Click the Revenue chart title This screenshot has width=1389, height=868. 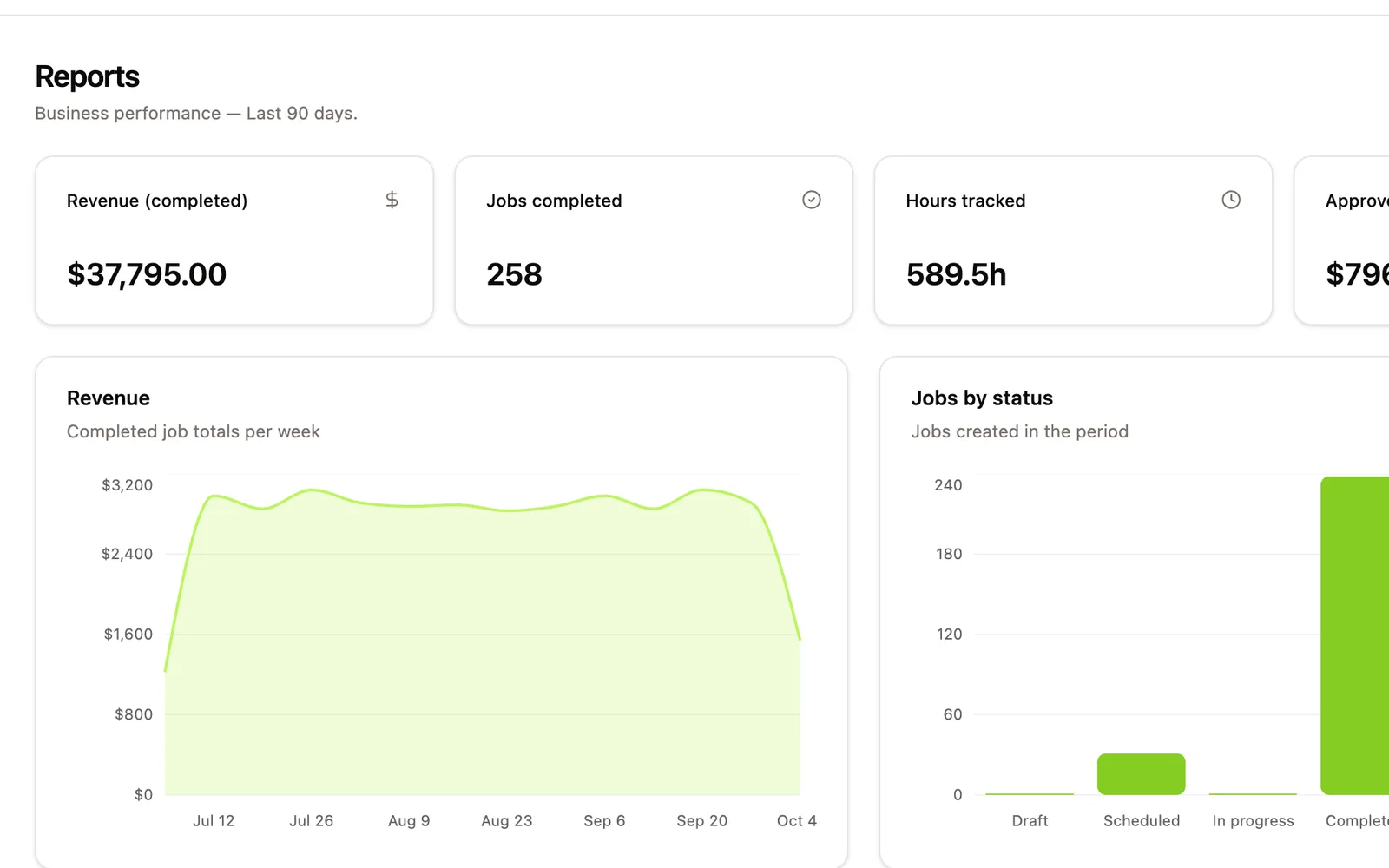coord(109,398)
